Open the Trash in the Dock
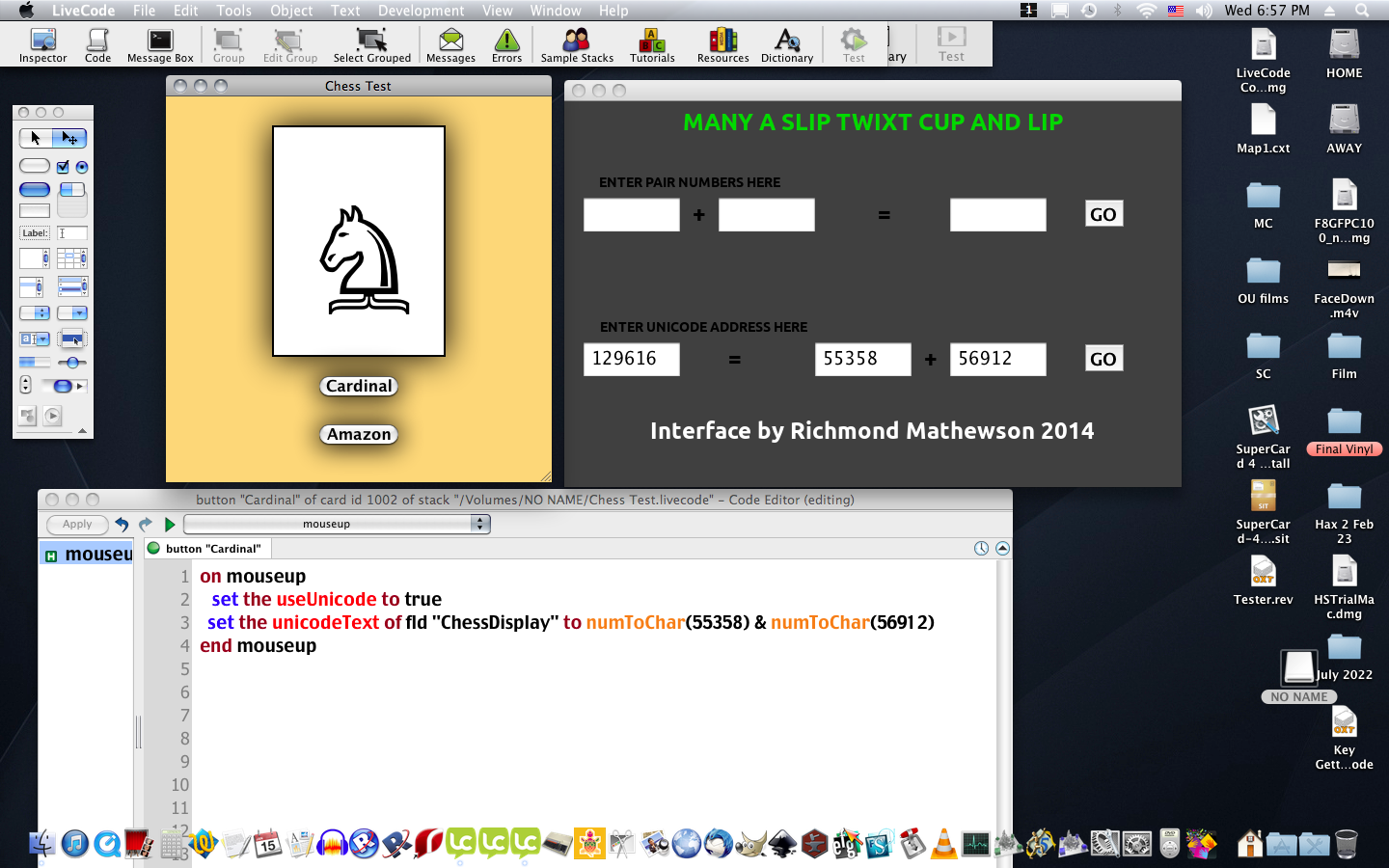This screenshot has width=1389, height=868. pos(1347,844)
